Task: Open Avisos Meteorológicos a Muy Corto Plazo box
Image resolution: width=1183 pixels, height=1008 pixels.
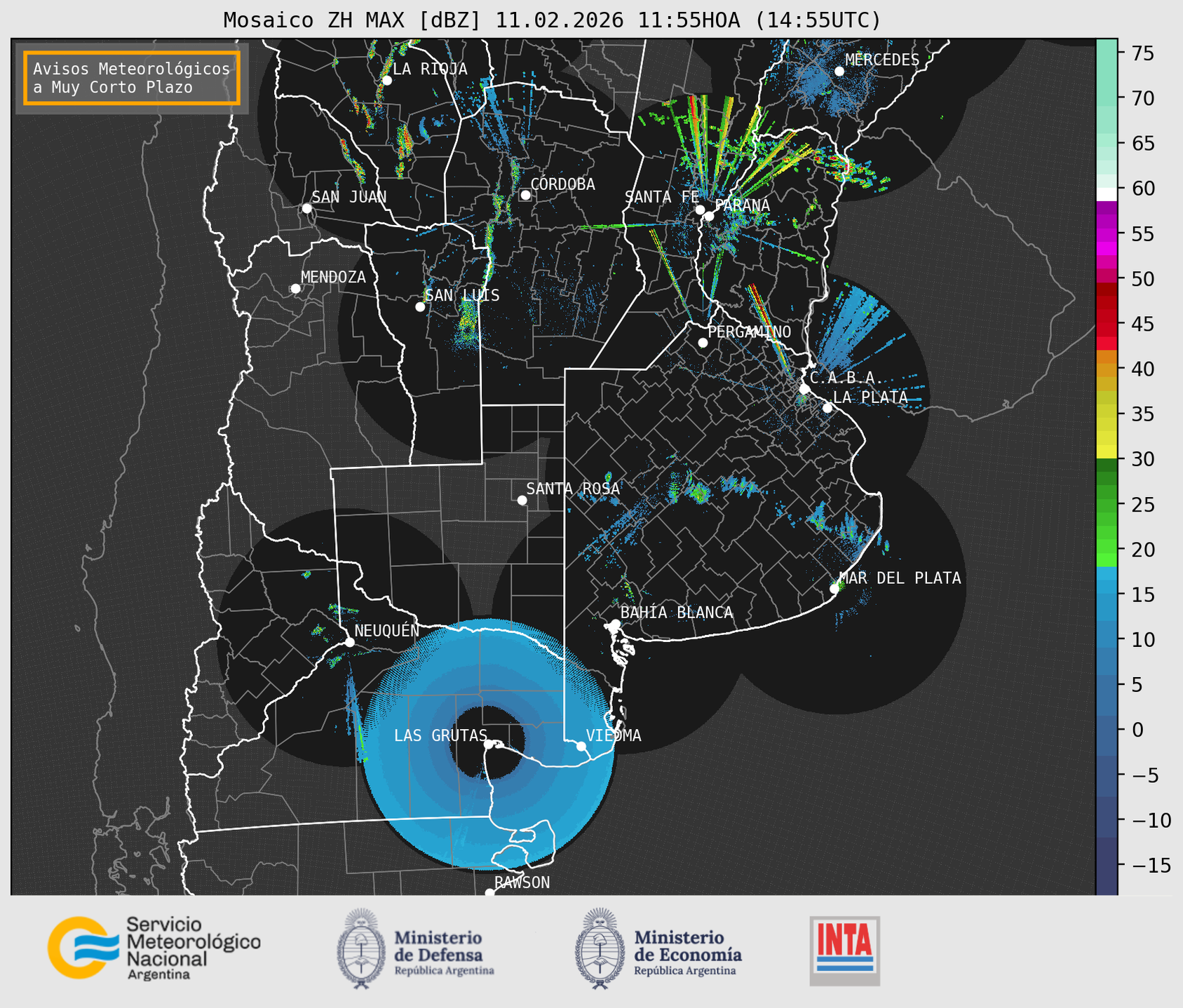Action: pyautogui.click(x=132, y=78)
